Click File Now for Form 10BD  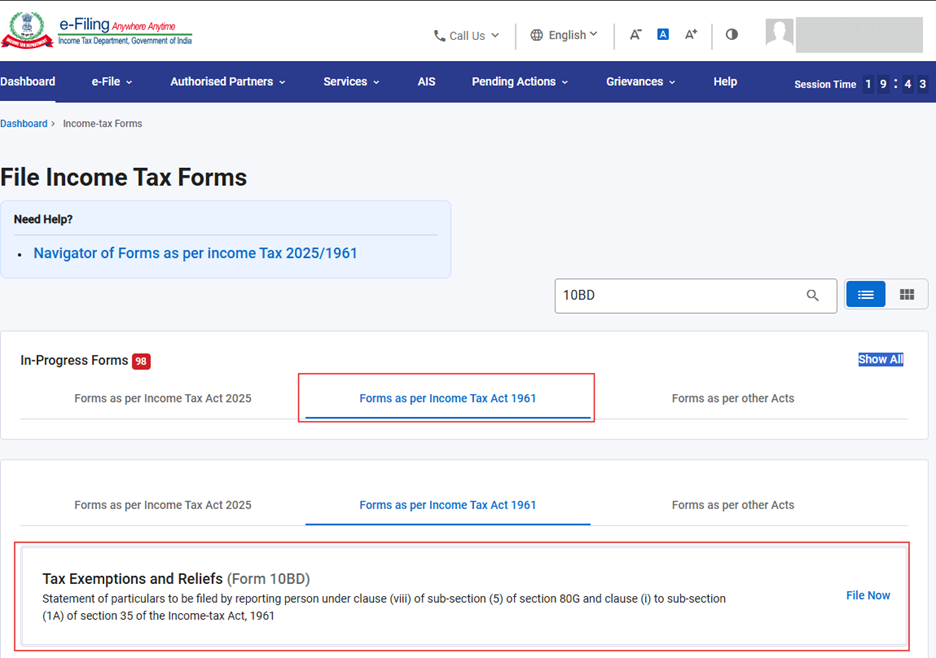[x=868, y=595]
